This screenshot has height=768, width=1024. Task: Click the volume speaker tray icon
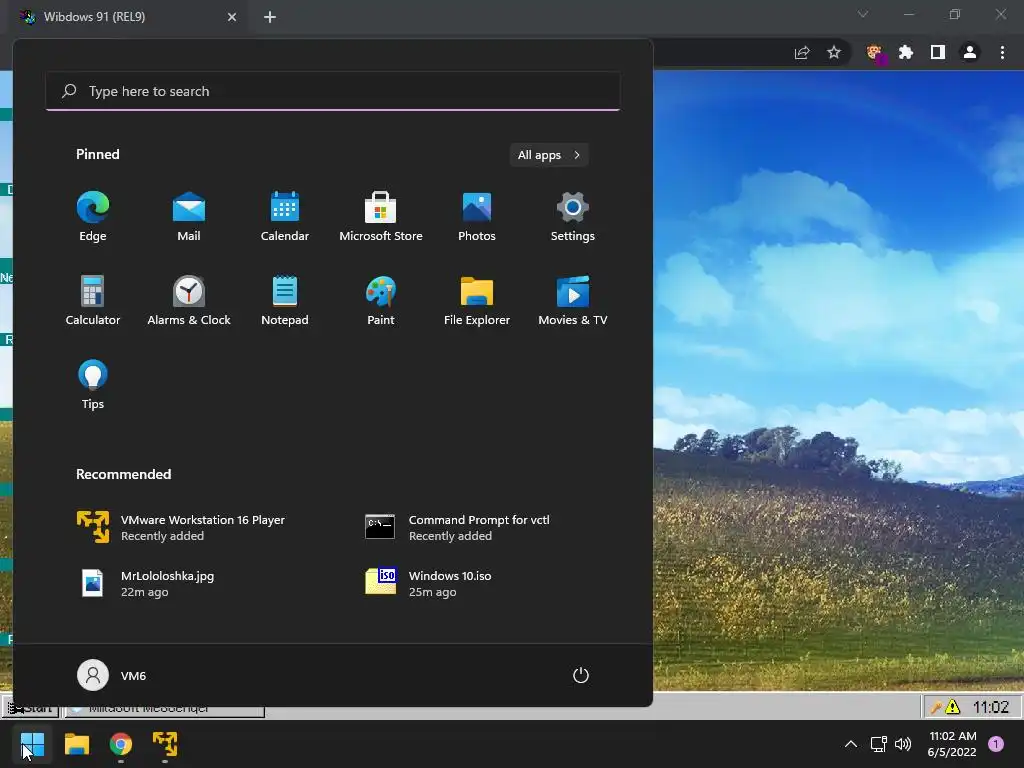(x=903, y=744)
